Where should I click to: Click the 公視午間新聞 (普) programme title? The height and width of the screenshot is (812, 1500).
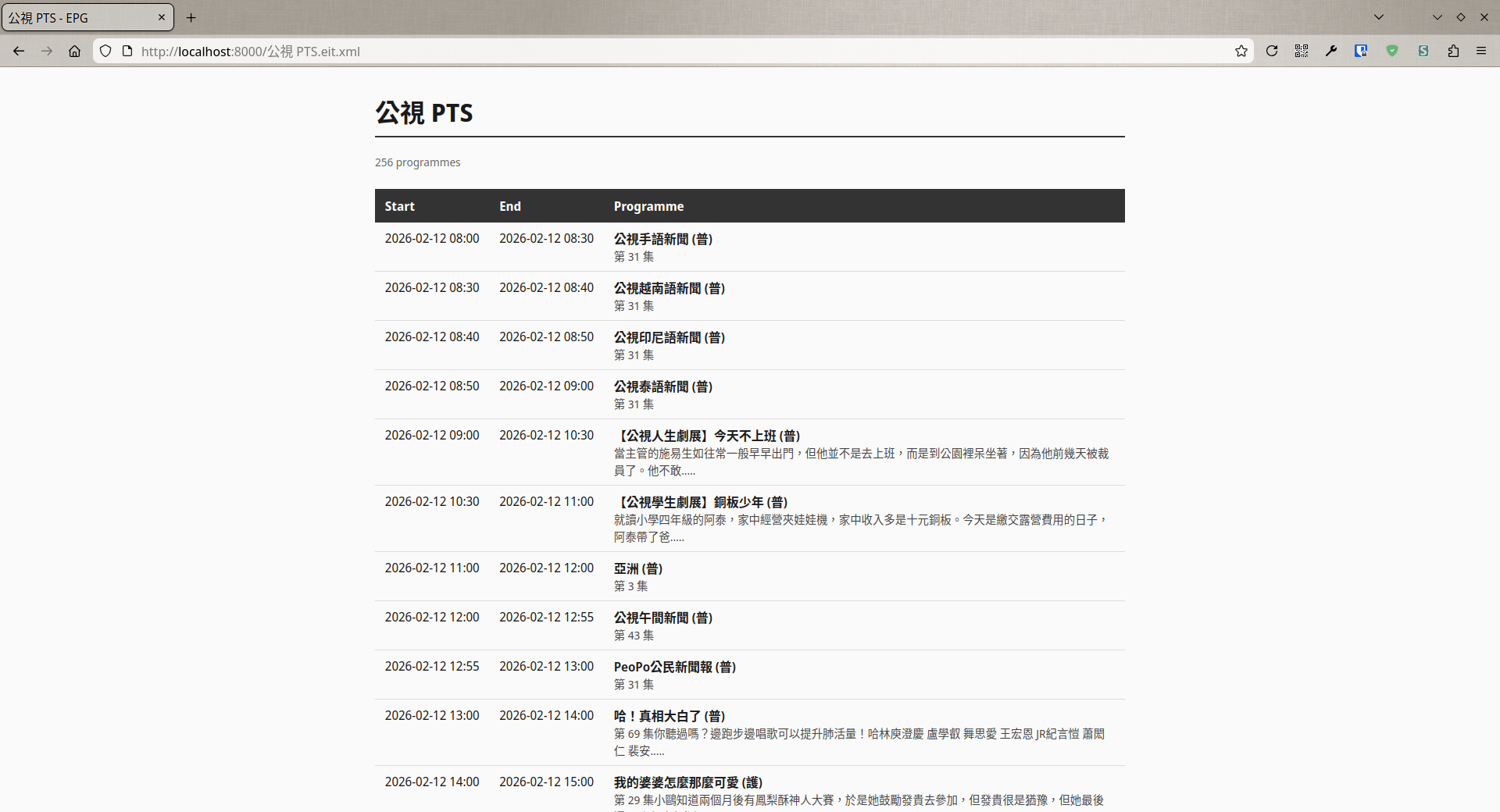point(662,618)
